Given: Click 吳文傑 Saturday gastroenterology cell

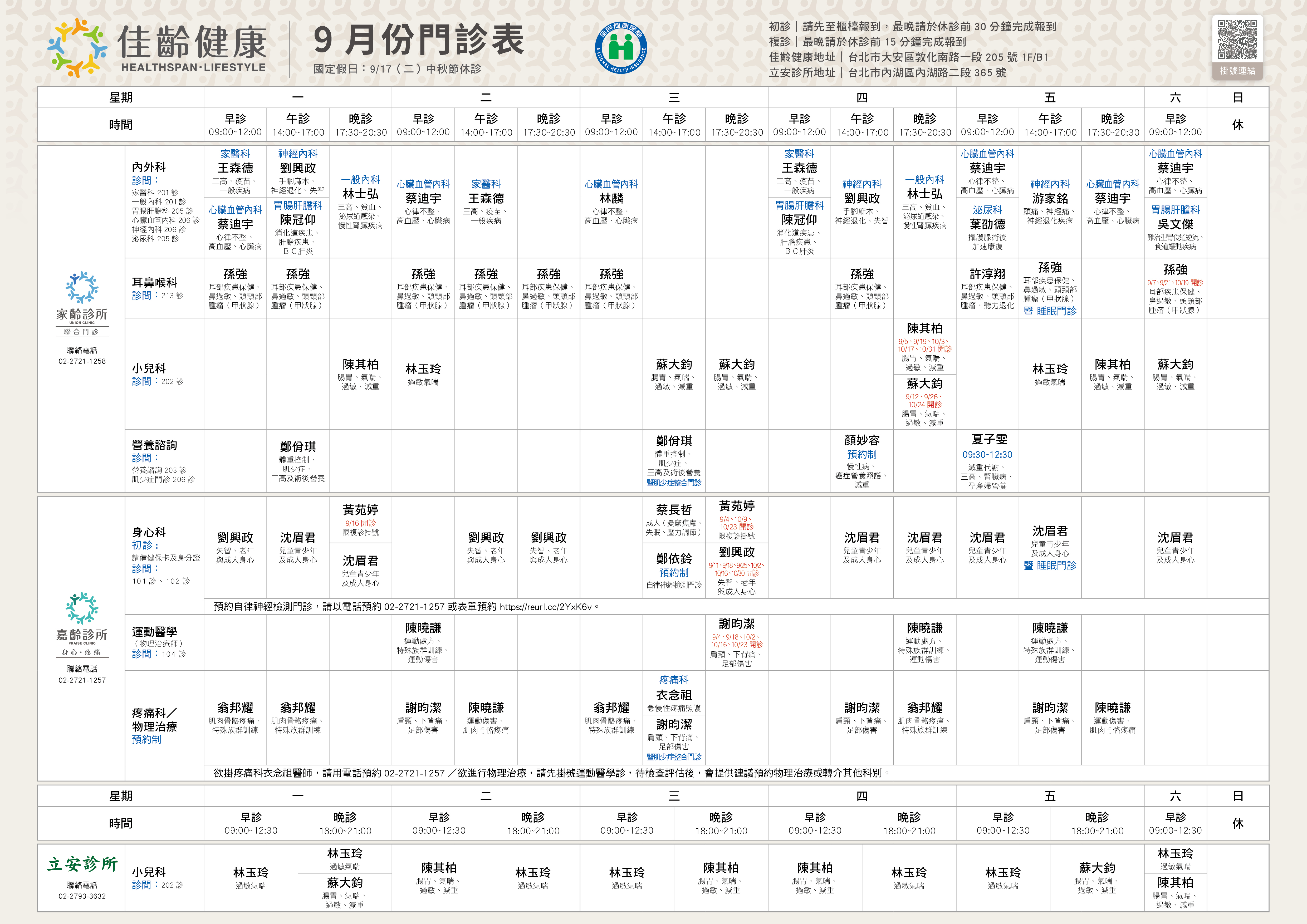Looking at the screenshot, I should pos(1175,224).
